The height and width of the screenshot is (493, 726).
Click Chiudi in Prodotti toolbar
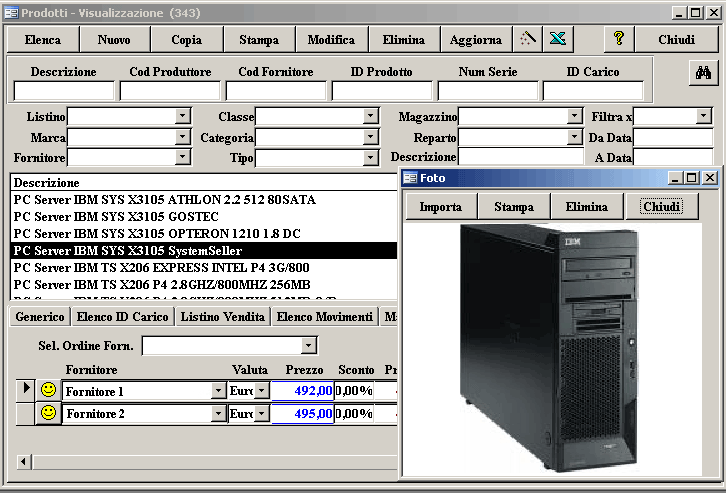click(x=676, y=39)
